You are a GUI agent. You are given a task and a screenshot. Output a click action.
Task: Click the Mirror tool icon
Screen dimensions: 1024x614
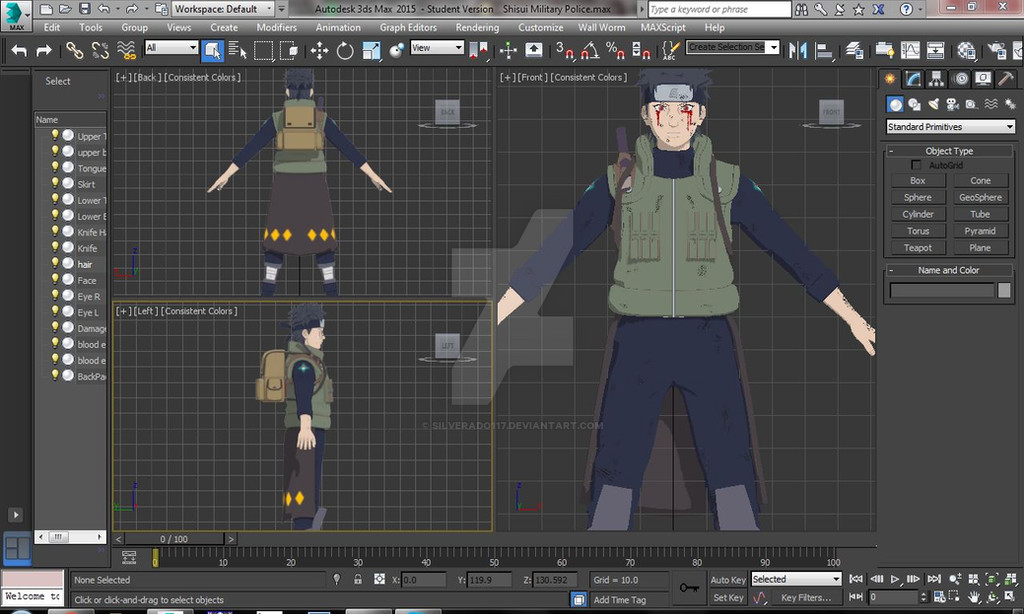pyautogui.click(x=797, y=50)
